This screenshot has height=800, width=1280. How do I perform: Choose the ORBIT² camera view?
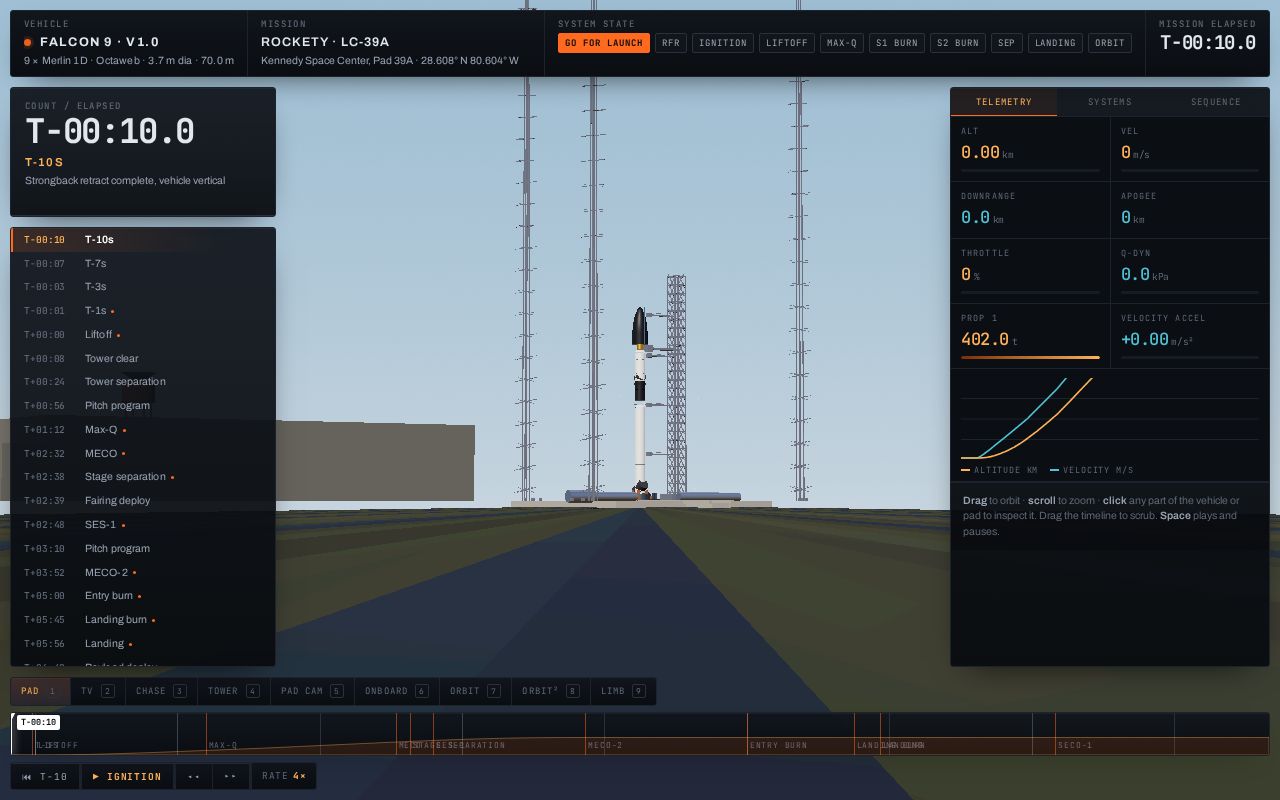point(551,691)
